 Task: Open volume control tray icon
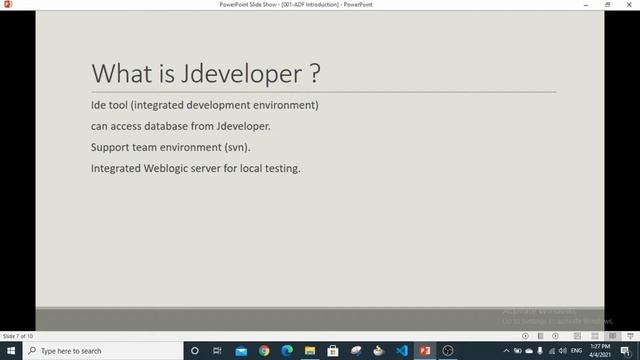pos(563,351)
